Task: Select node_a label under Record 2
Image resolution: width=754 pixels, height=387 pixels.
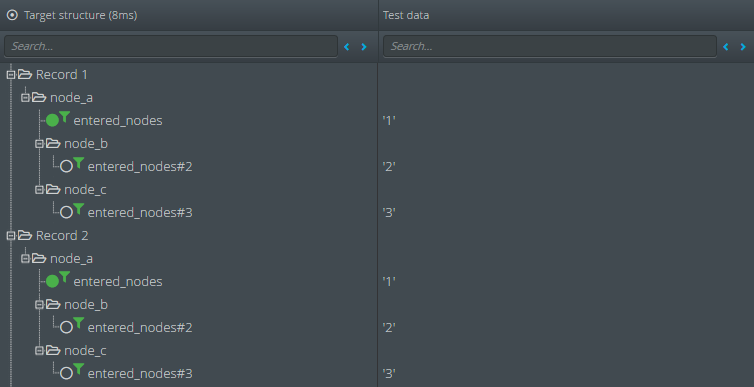Action: tap(71, 259)
